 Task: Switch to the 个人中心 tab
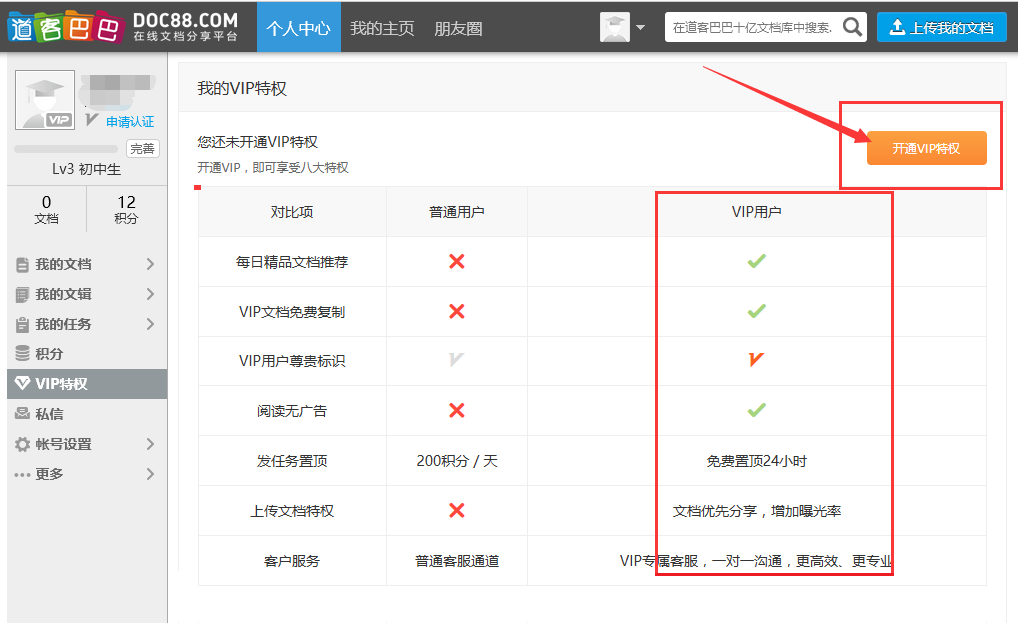[x=298, y=28]
